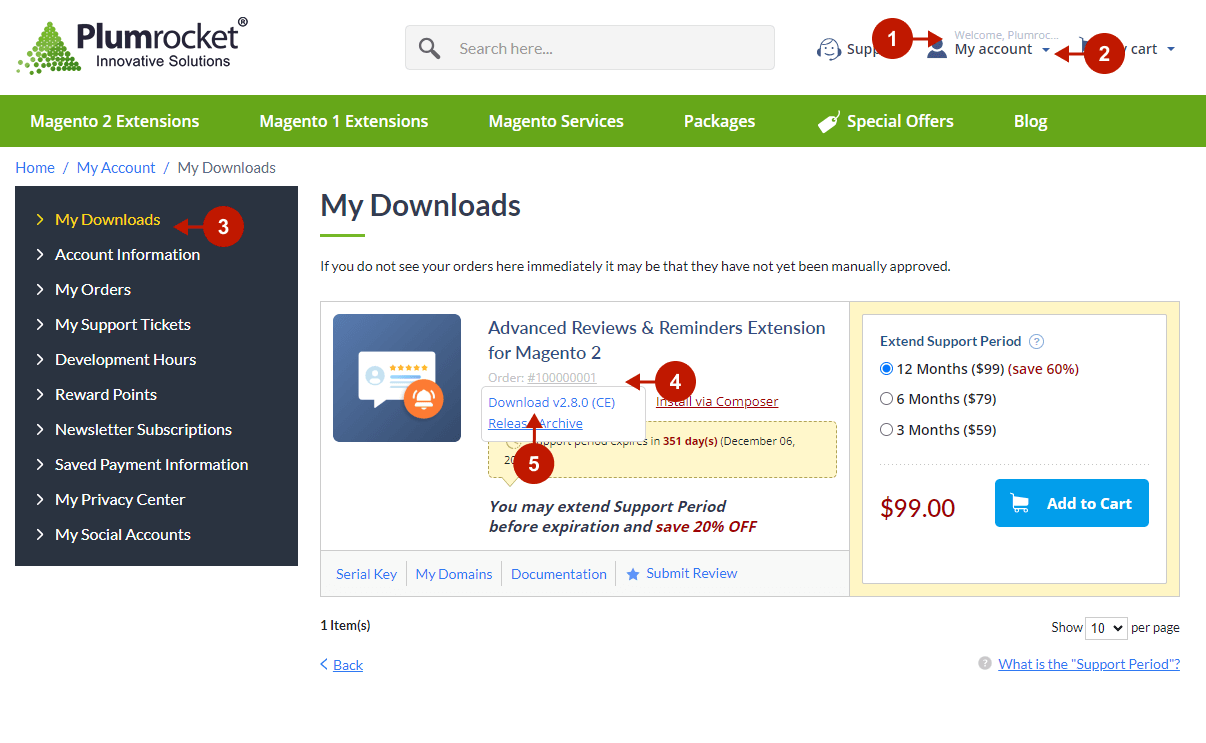Select the 3 Months ($59) option

point(885,428)
